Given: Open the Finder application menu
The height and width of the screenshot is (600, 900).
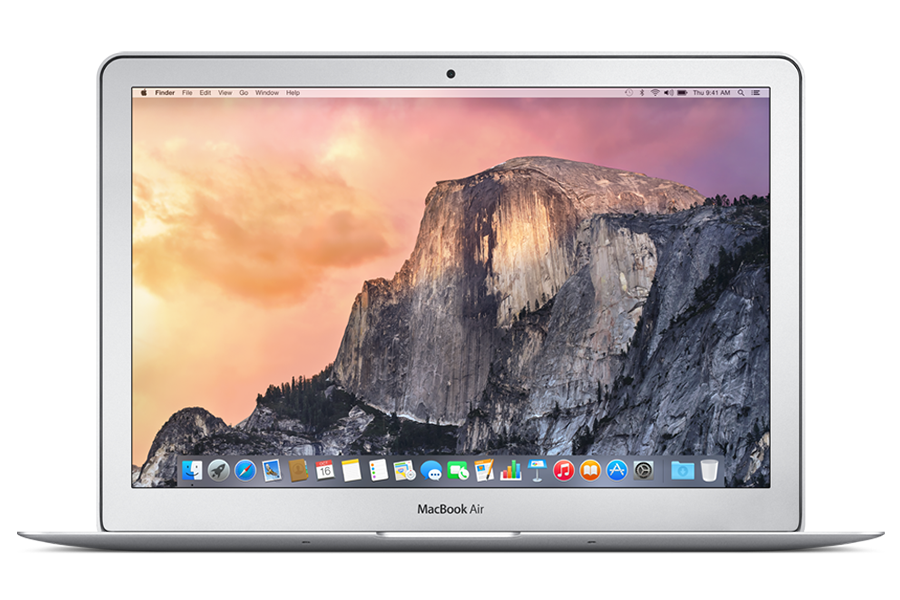Looking at the screenshot, I should pos(165,92).
